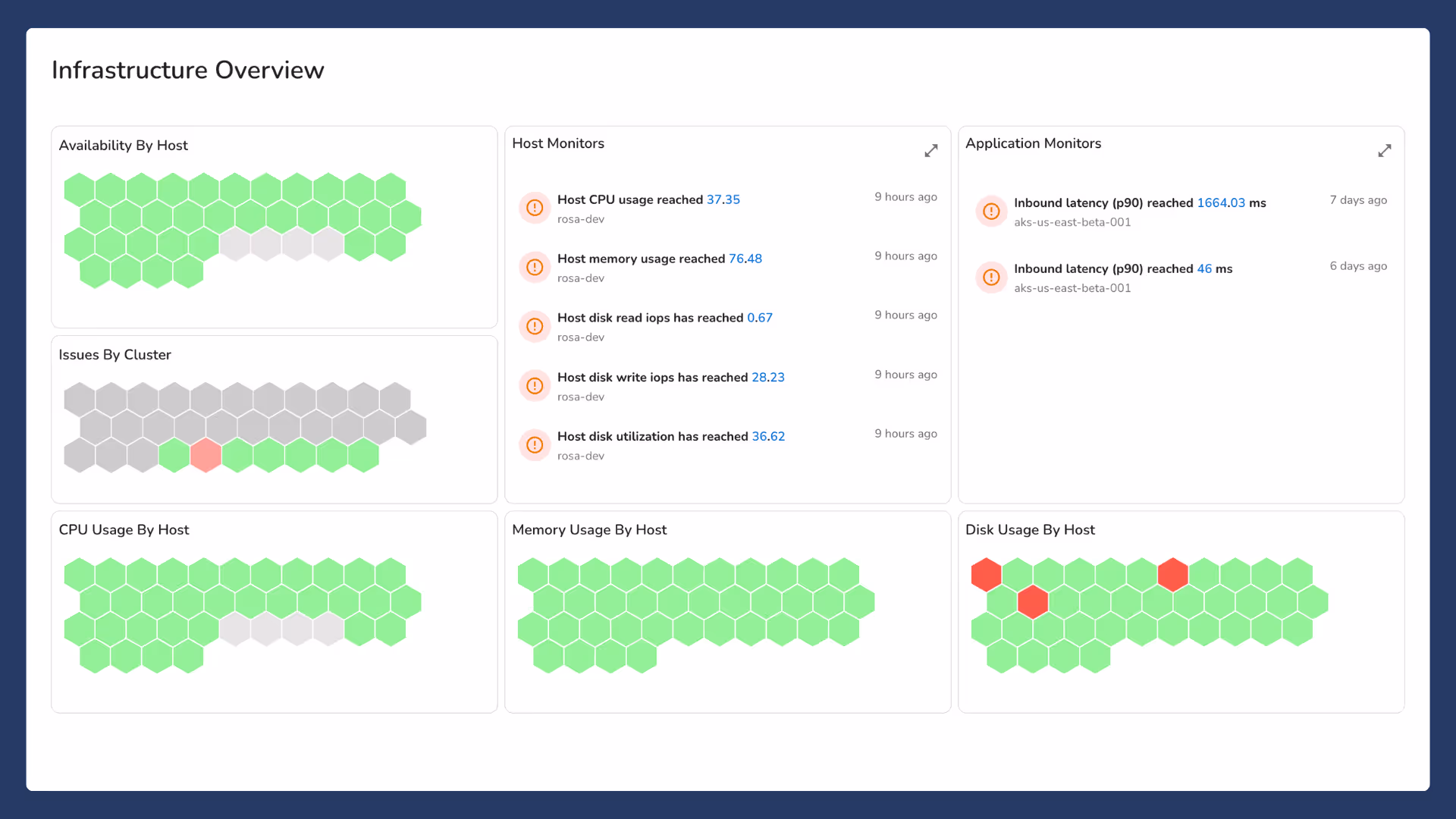This screenshot has width=1456, height=819.
Task: Click the Application Monitors panel title
Action: click(x=1033, y=143)
